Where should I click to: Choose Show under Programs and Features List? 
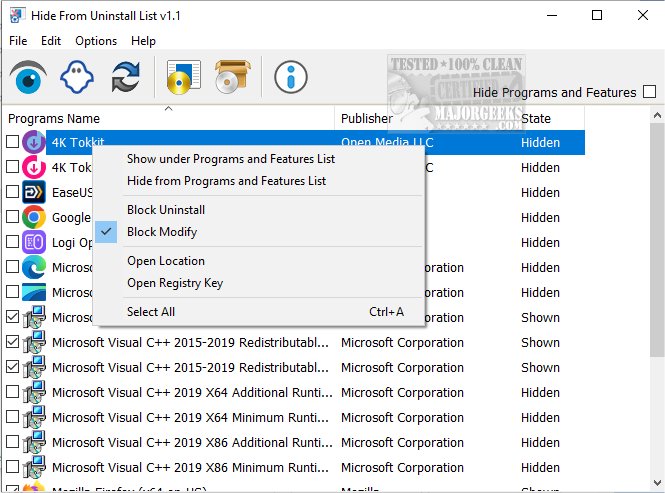tap(259, 159)
